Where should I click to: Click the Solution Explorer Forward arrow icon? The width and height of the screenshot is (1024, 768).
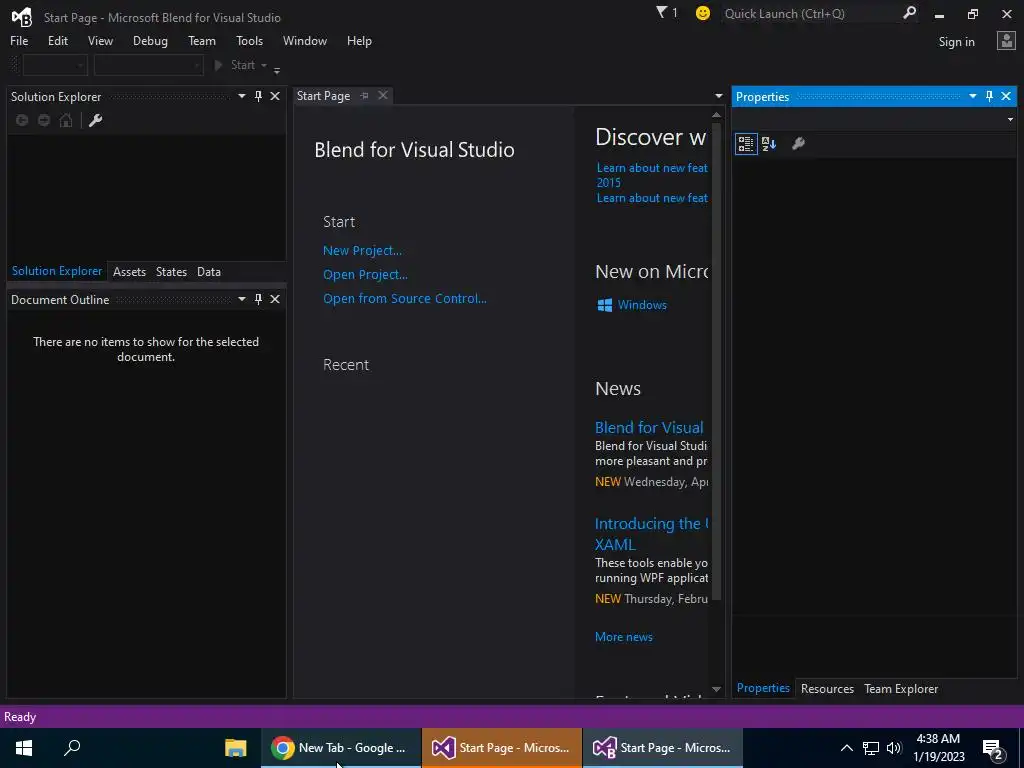pos(44,120)
